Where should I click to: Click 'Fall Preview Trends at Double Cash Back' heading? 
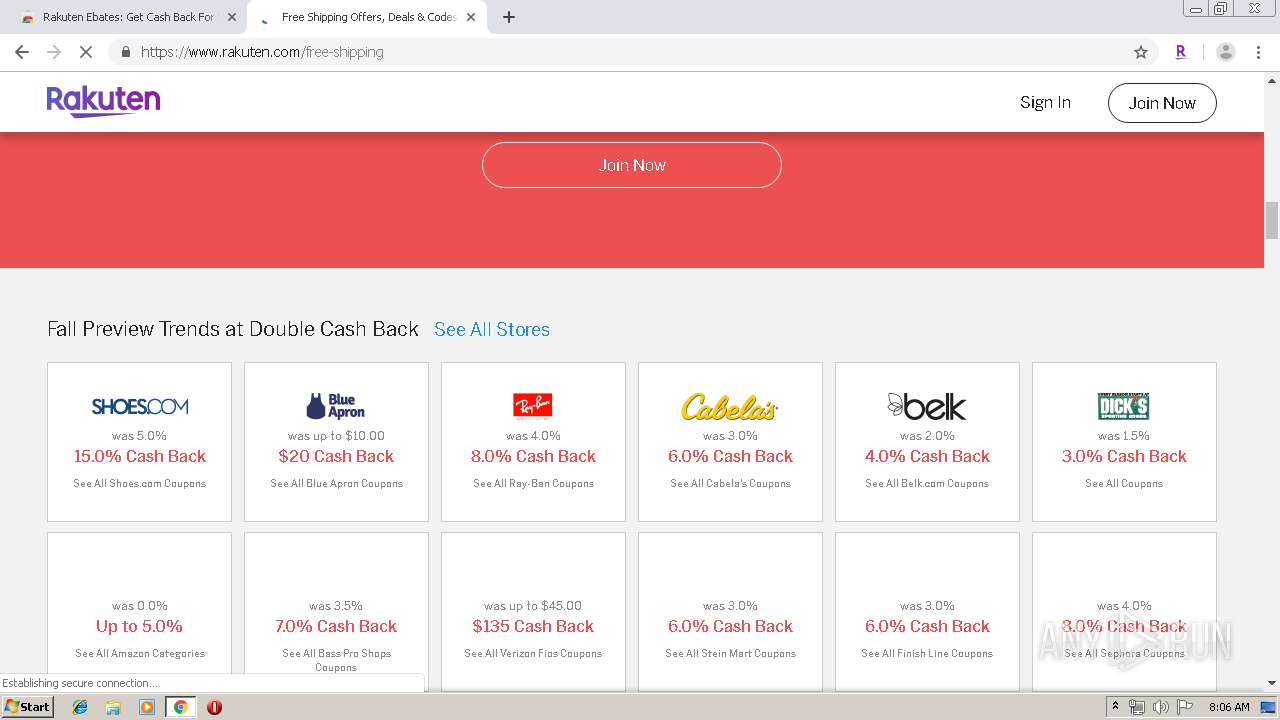pyautogui.click(x=233, y=329)
